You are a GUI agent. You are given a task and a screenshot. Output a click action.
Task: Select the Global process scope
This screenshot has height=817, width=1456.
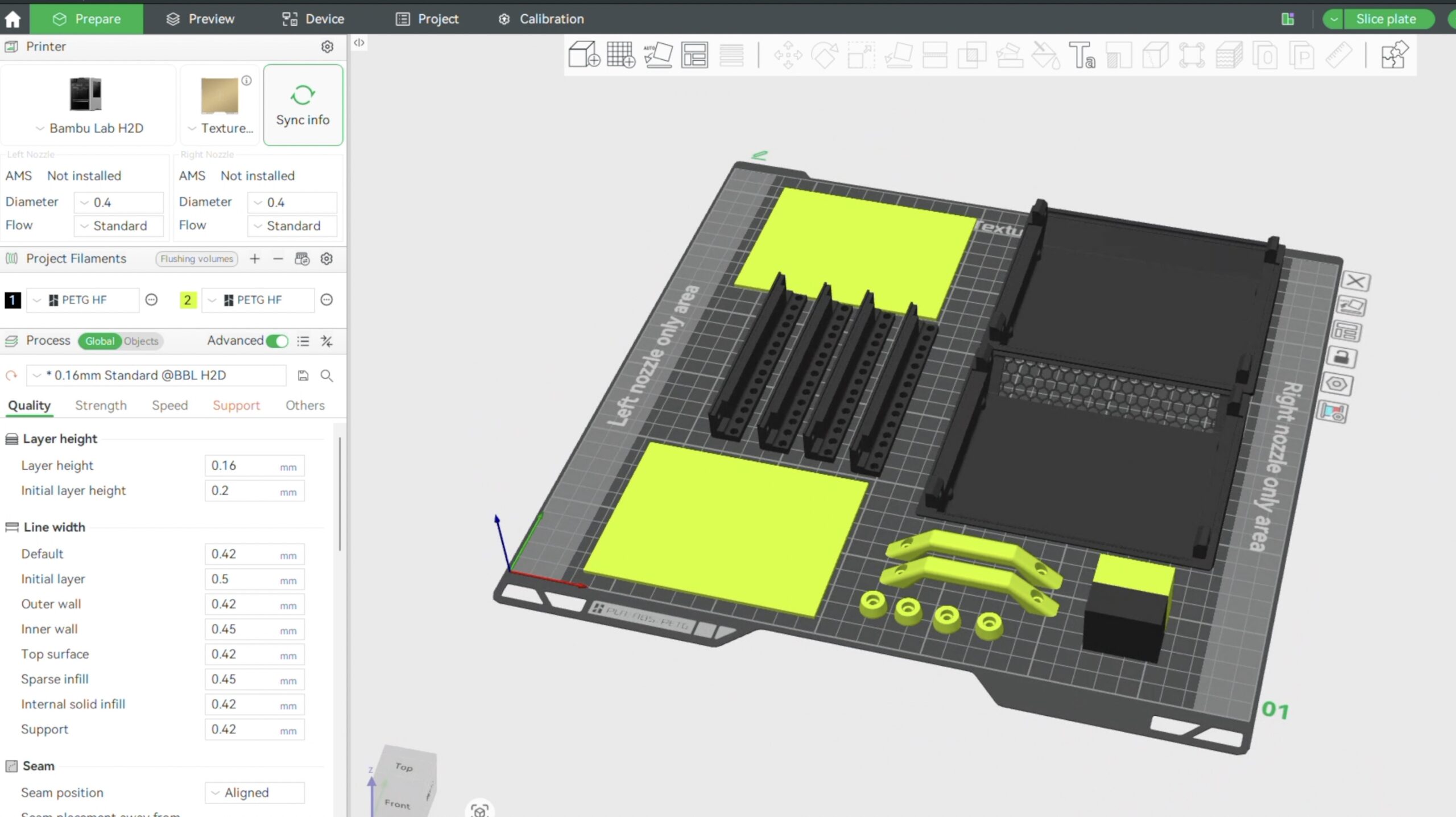[100, 341]
